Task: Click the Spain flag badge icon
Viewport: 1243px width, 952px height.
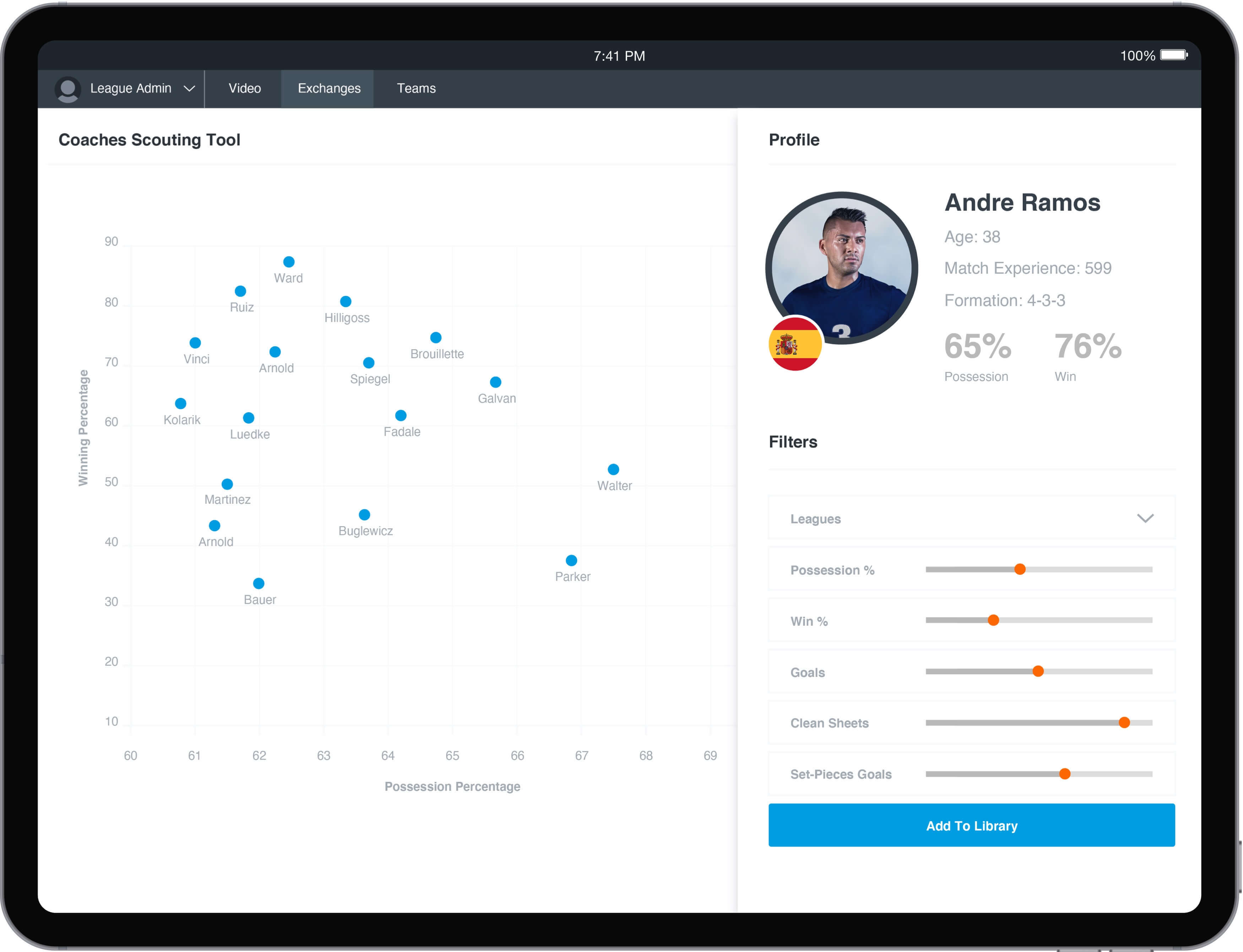Action: (795, 344)
